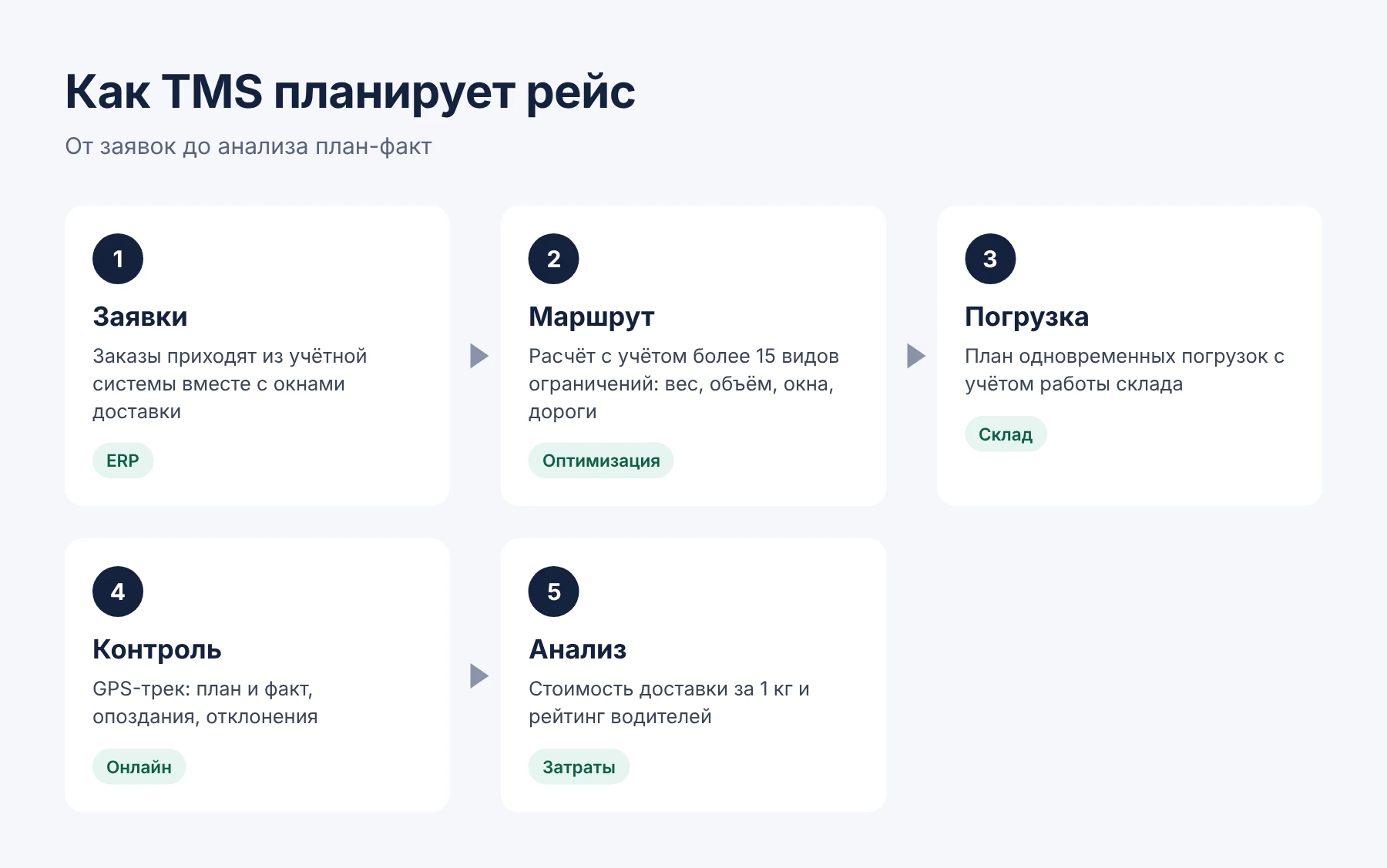Click the step 1 number circle
The height and width of the screenshot is (868, 1387).
pyautogui.click(x=118, y=259)
